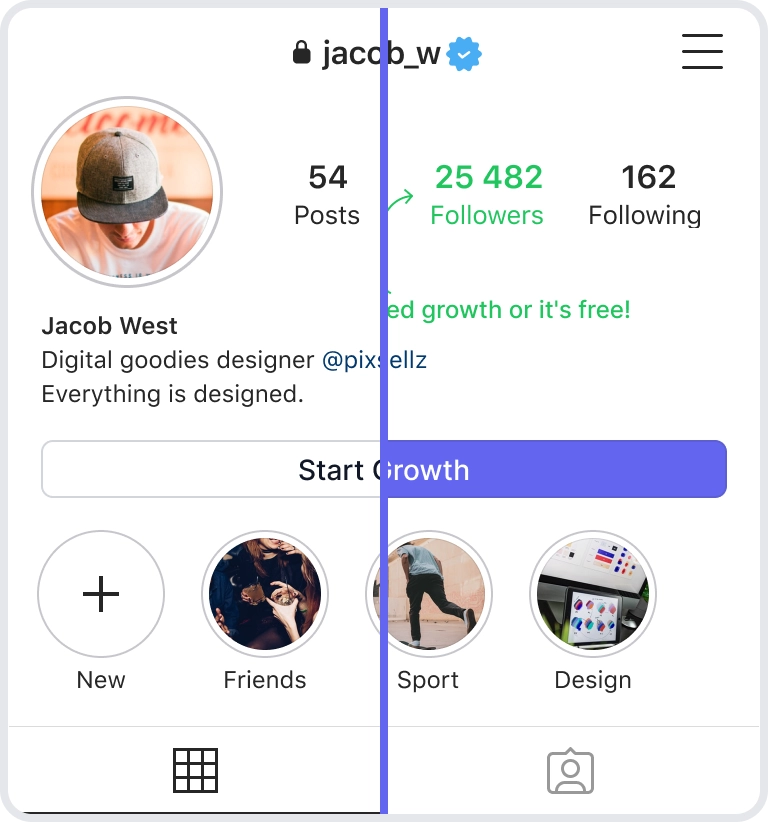Click the blue verified badge icon
This screenshot has height=822, width=768.
[464, 53]
